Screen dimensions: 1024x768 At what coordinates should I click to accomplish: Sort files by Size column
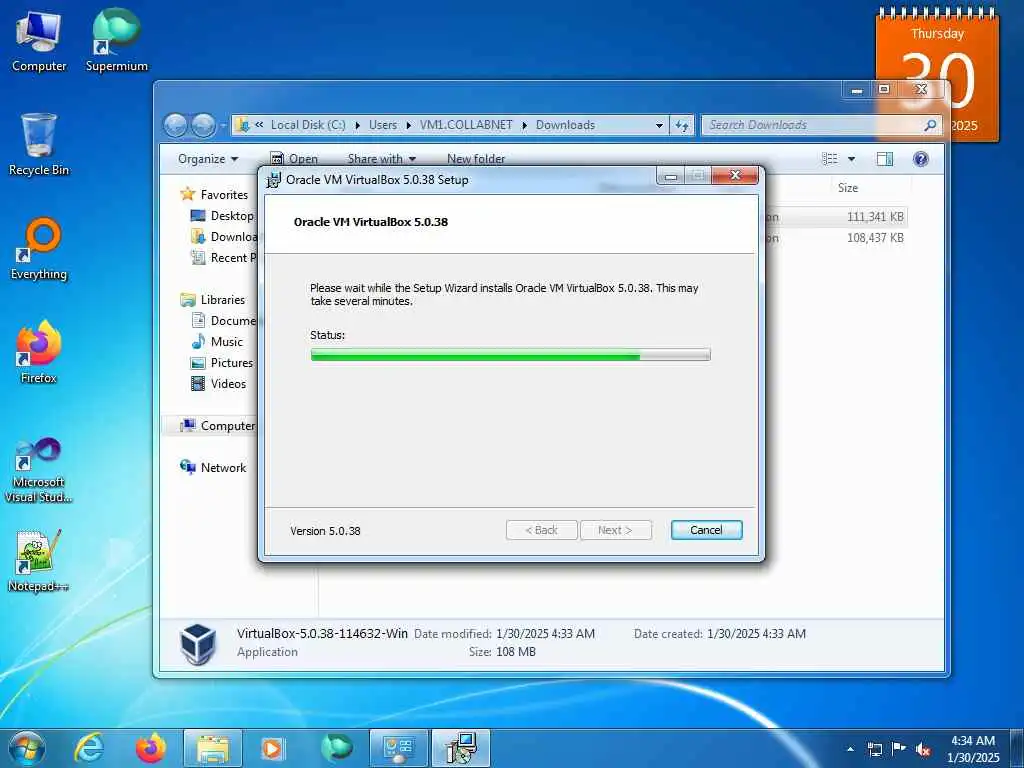pos(848,188)
